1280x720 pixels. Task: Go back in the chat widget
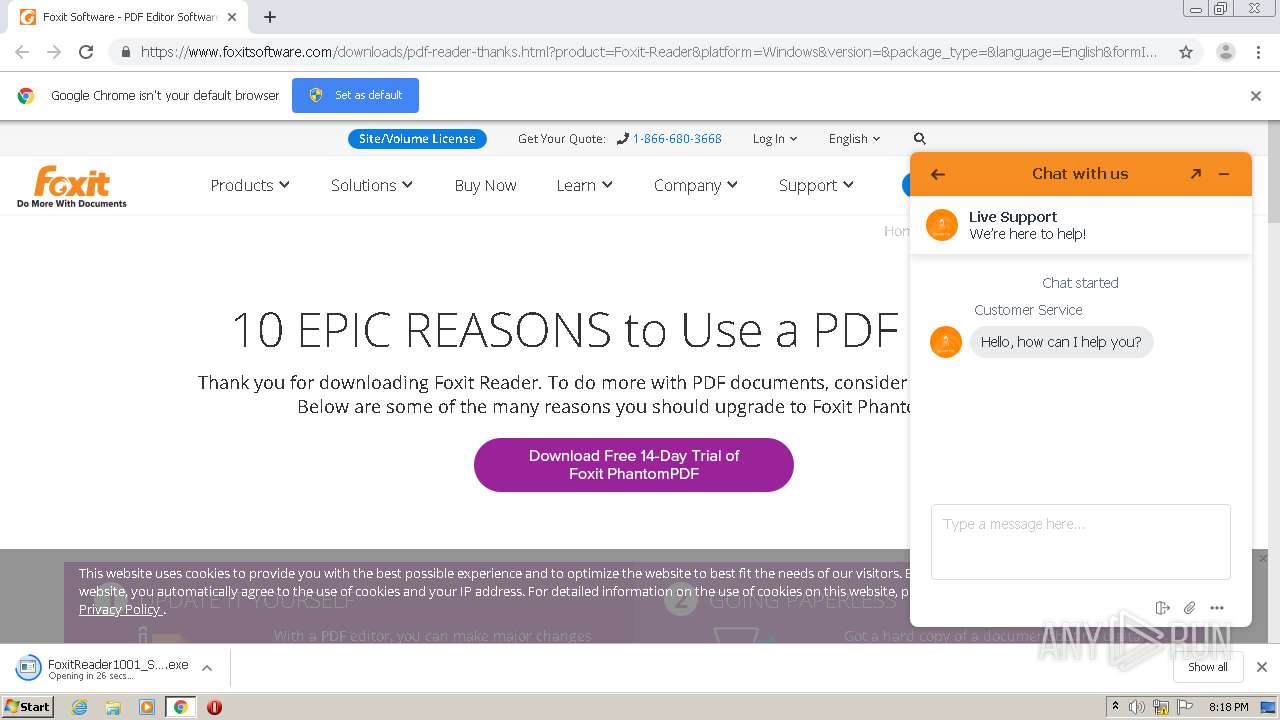pyautogui.click(x=937, y=174)
